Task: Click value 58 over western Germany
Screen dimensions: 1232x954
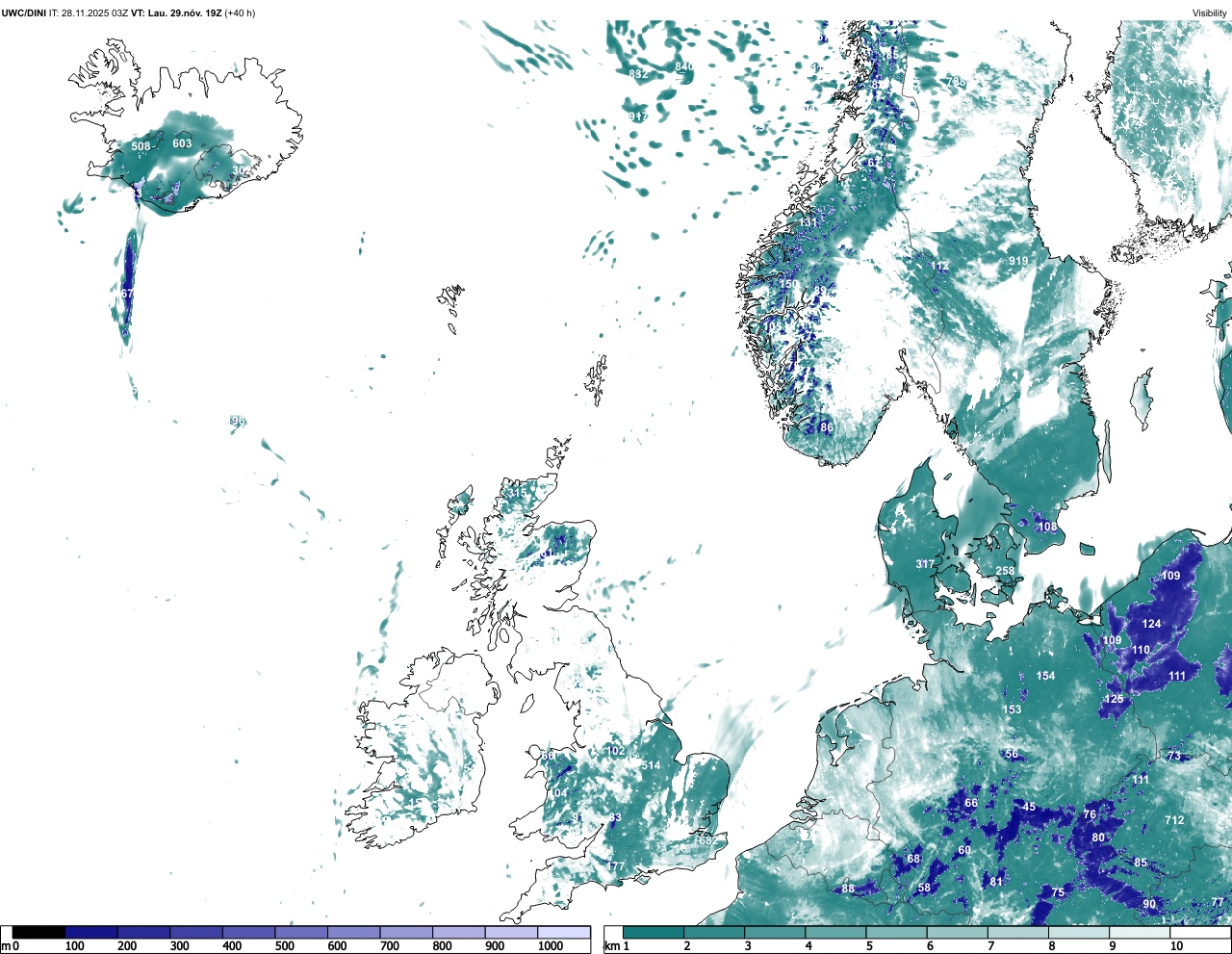Action: point(924,888)
